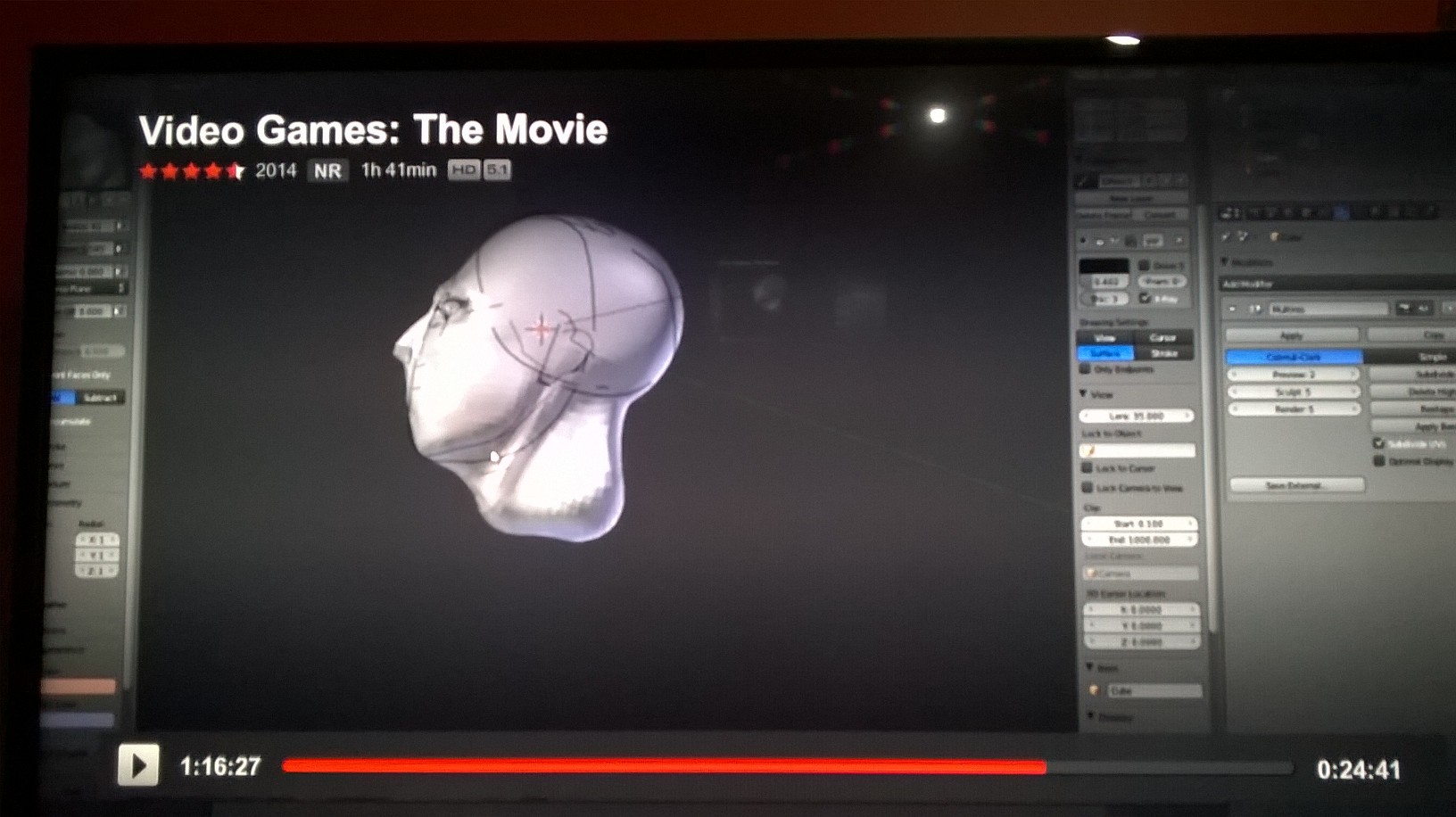Image resolution: width=1456 pixels, height=817 pixels.
Task: Click the Multires modifier type icon
Action: tap(1256, 309)
